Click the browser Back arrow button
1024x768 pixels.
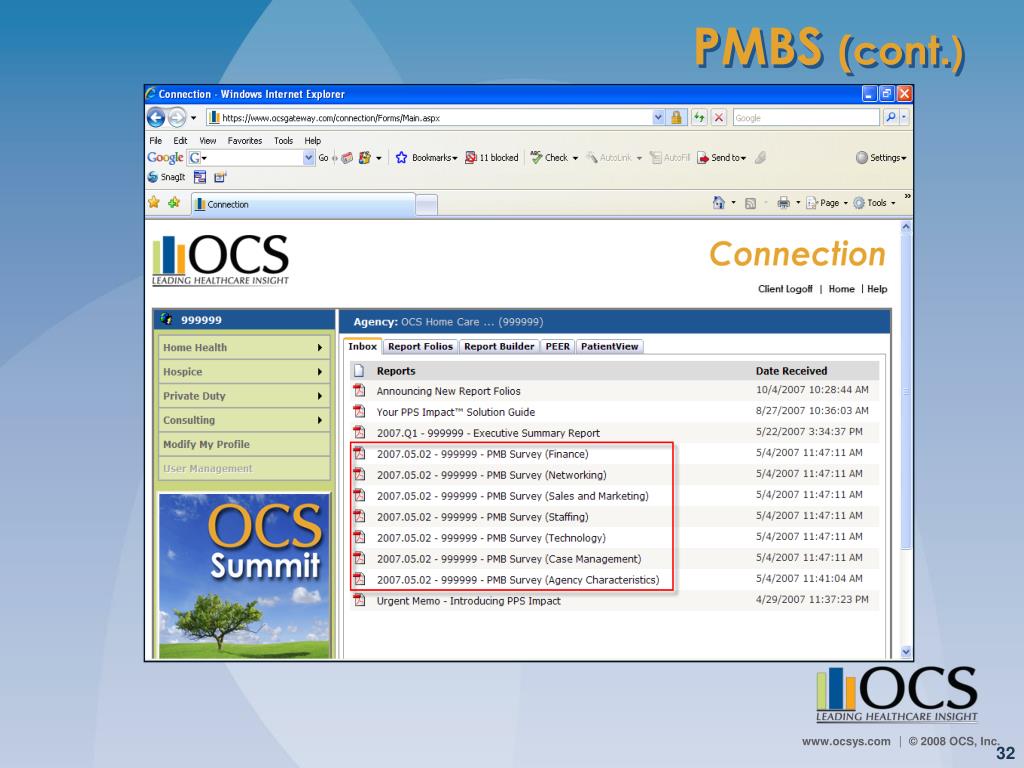click(x=156, y=118)
